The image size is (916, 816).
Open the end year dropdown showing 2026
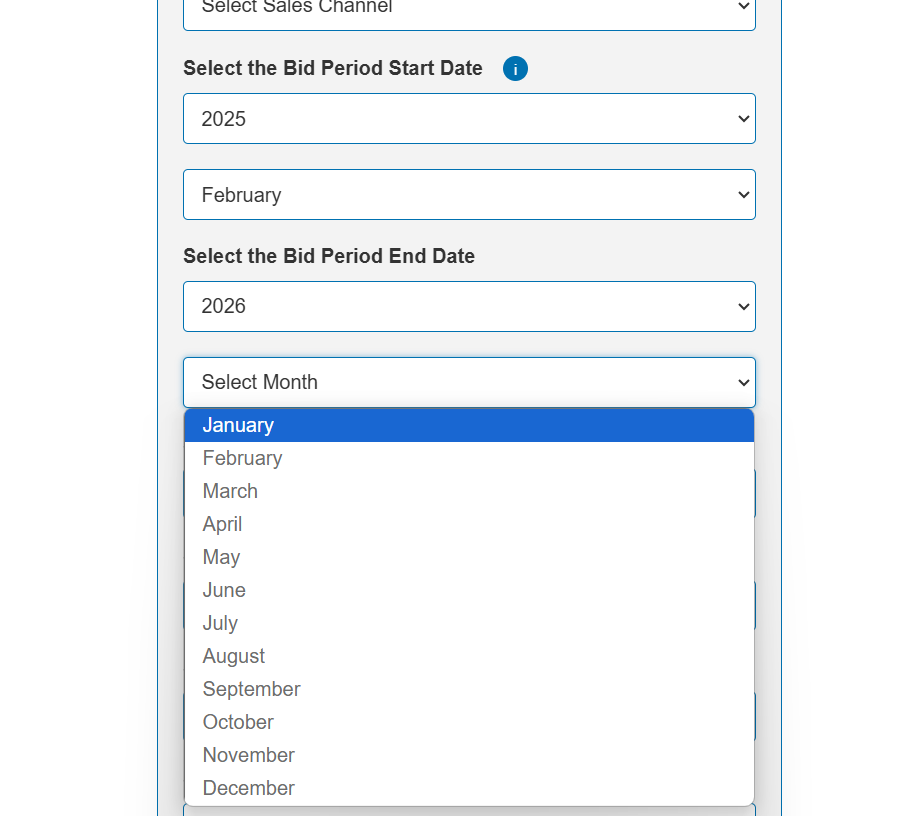[469, 307]
